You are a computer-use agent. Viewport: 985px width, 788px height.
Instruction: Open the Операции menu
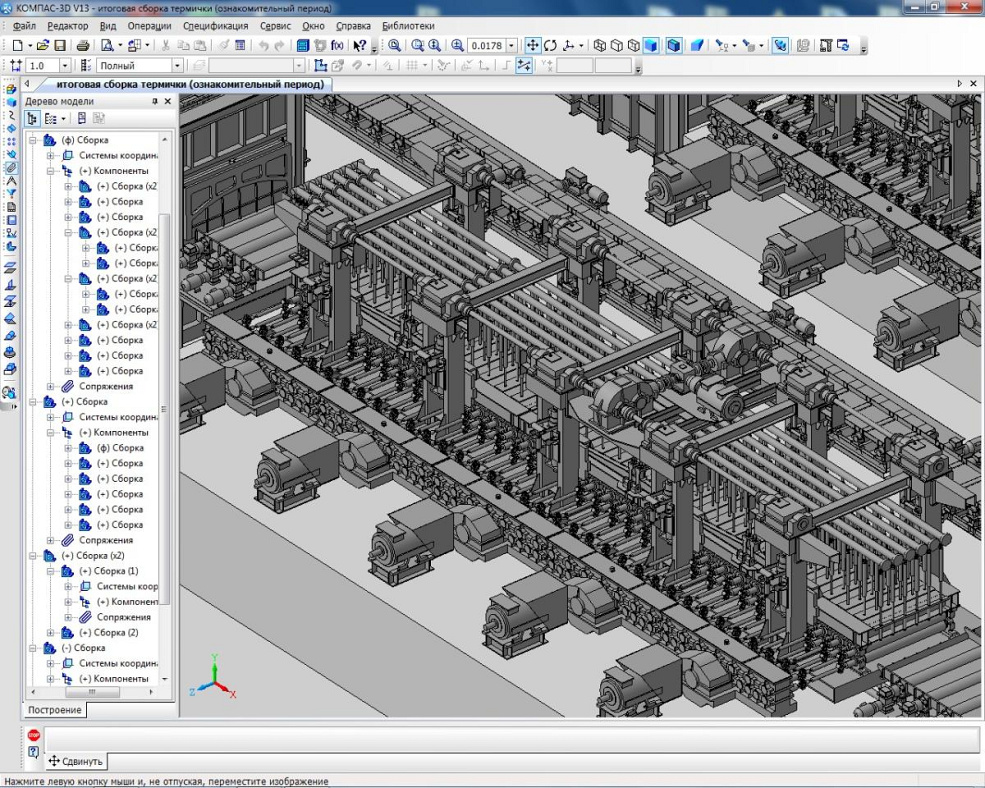(149, 26)
